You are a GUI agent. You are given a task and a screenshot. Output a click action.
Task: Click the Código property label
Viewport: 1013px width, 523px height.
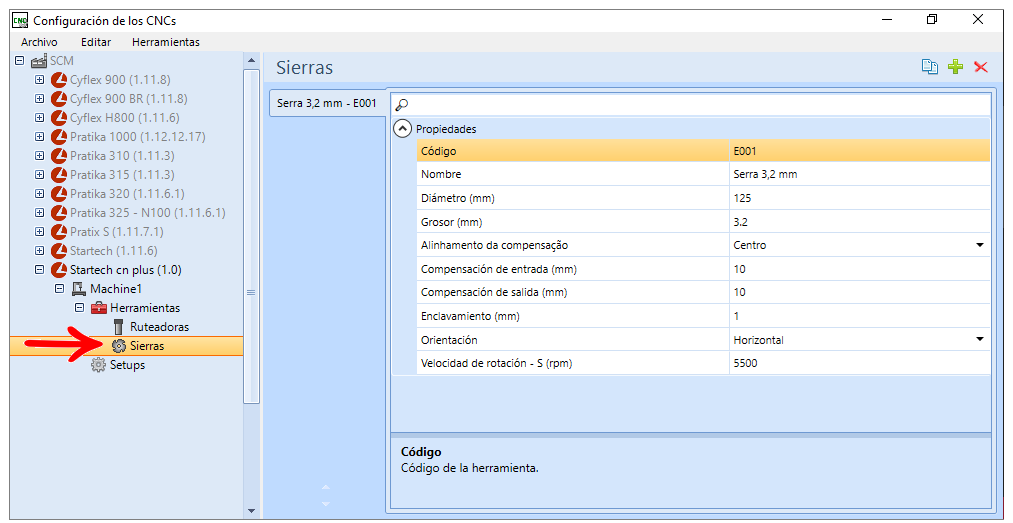click(439, 151)
